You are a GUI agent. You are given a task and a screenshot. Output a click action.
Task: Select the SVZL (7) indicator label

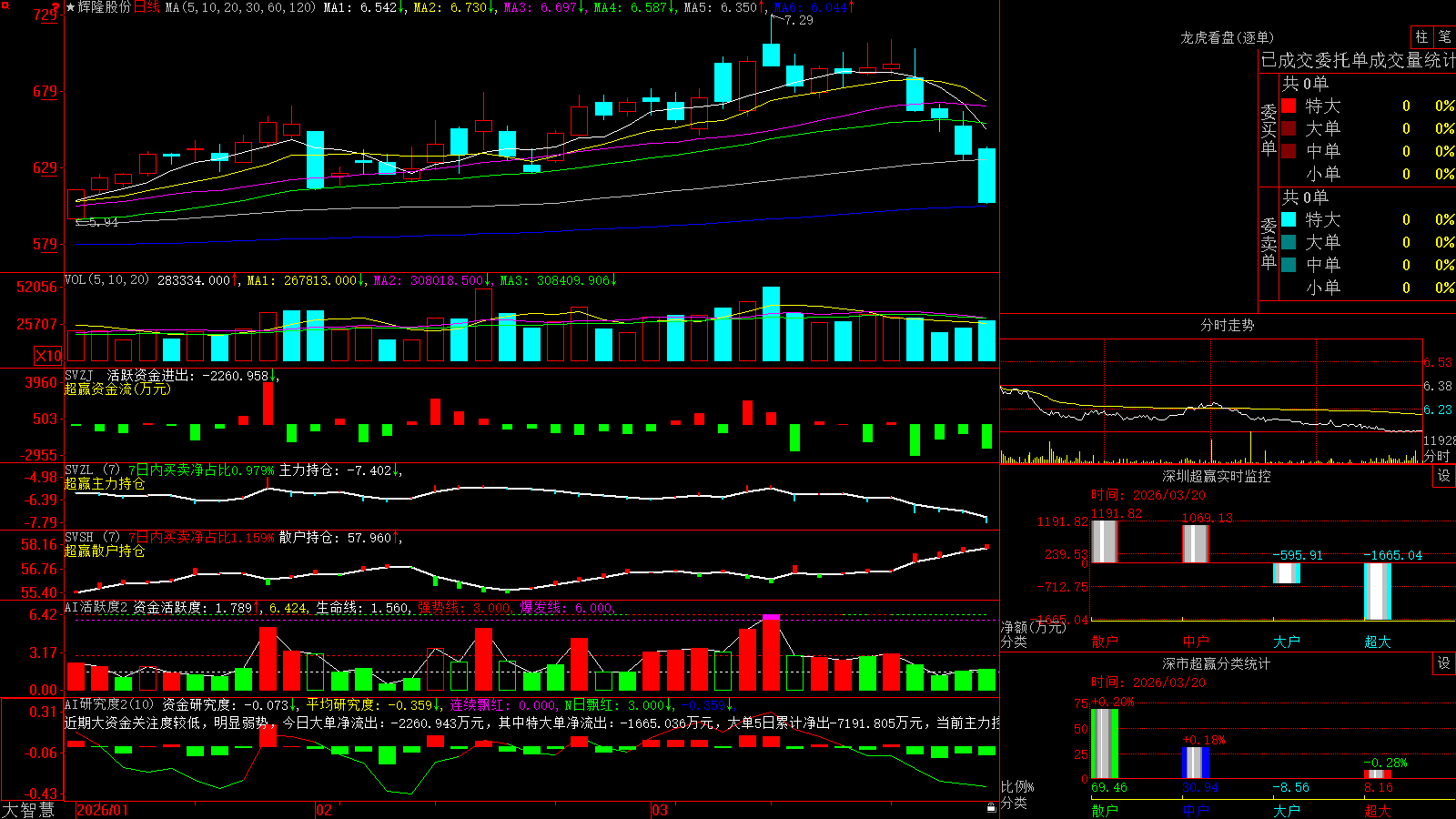coord(92,470)
